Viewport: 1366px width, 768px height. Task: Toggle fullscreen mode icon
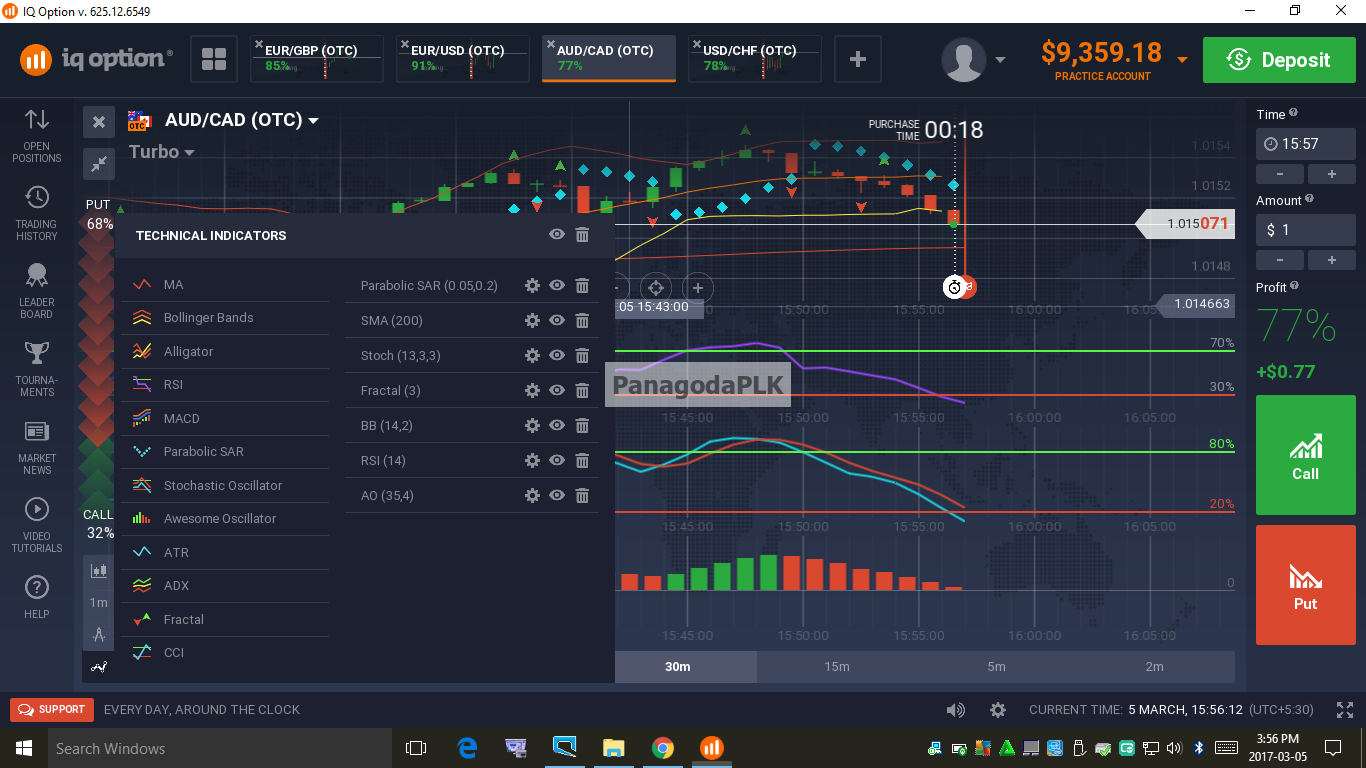1345,710
